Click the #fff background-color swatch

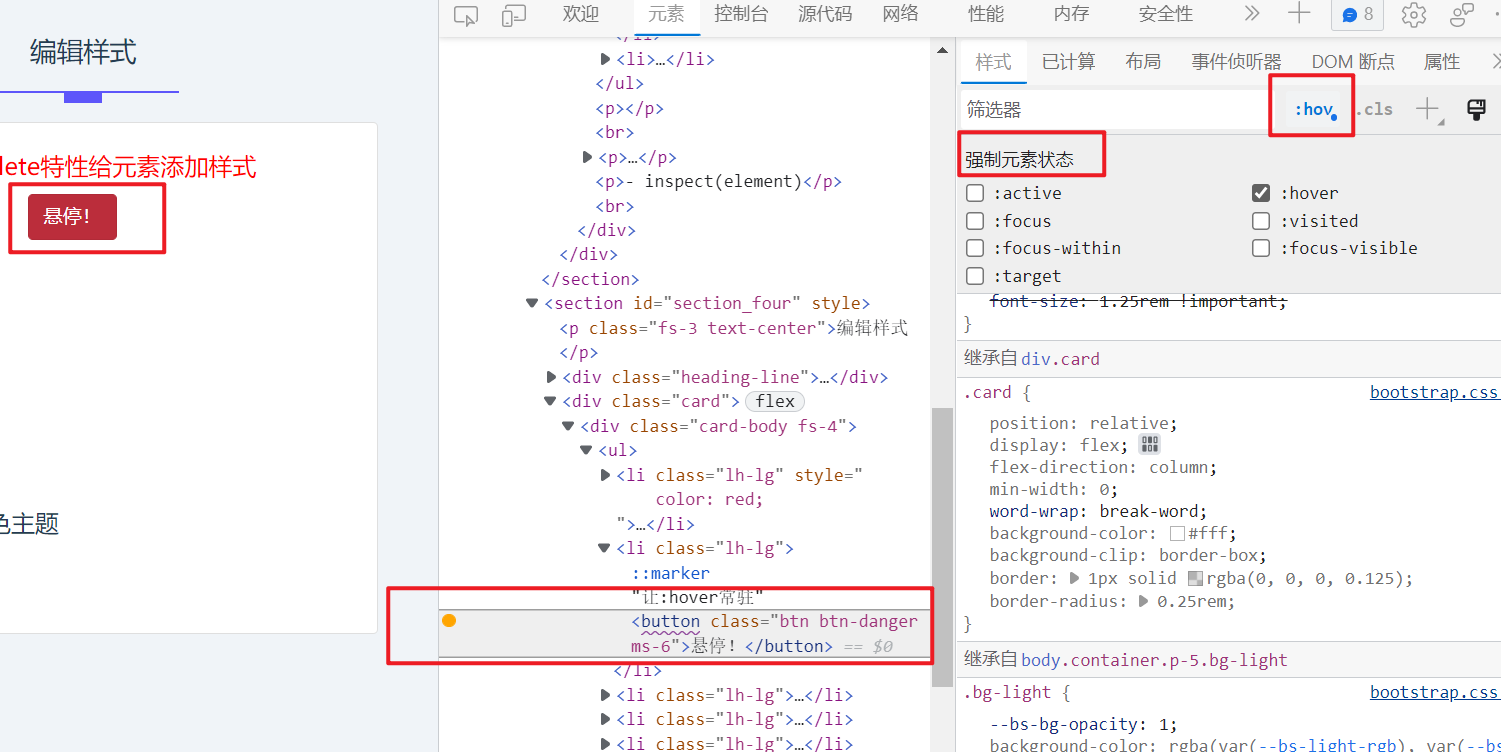[x=1177, y=534]
